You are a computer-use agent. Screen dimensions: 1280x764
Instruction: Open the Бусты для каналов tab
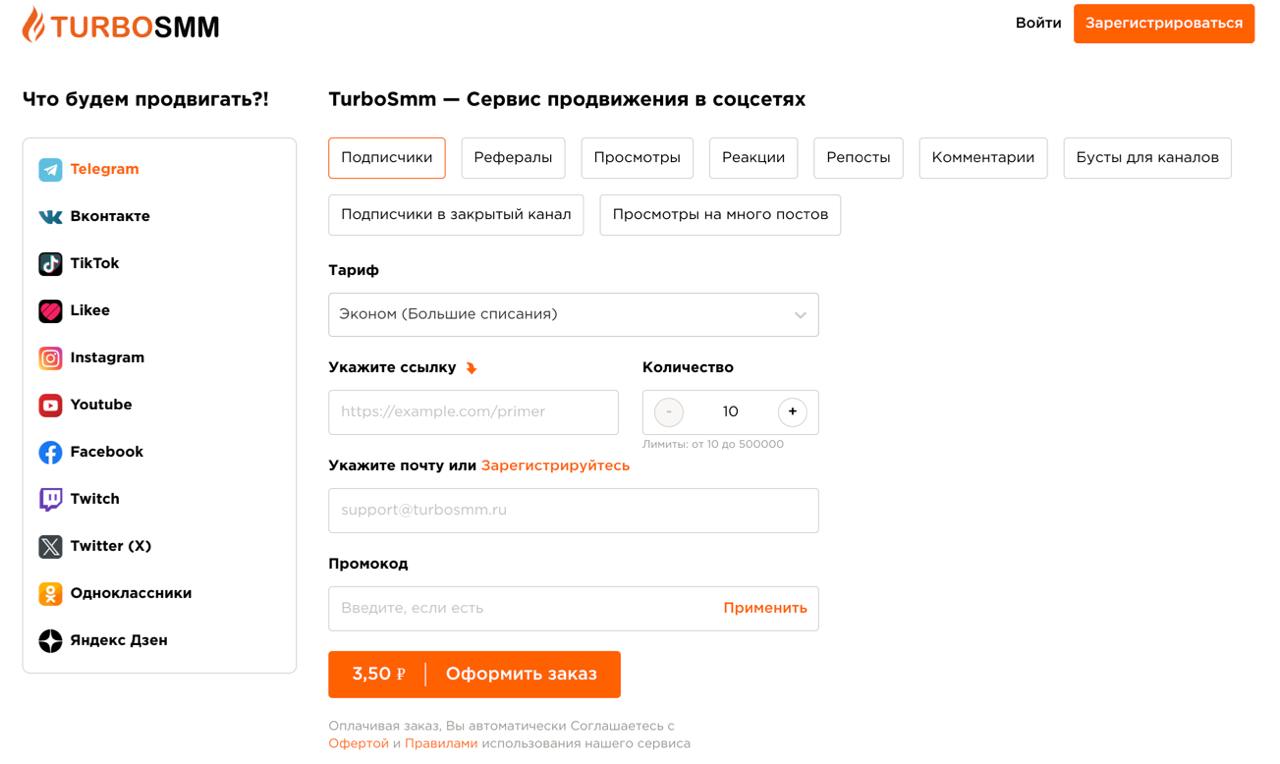pos(1147,158)
